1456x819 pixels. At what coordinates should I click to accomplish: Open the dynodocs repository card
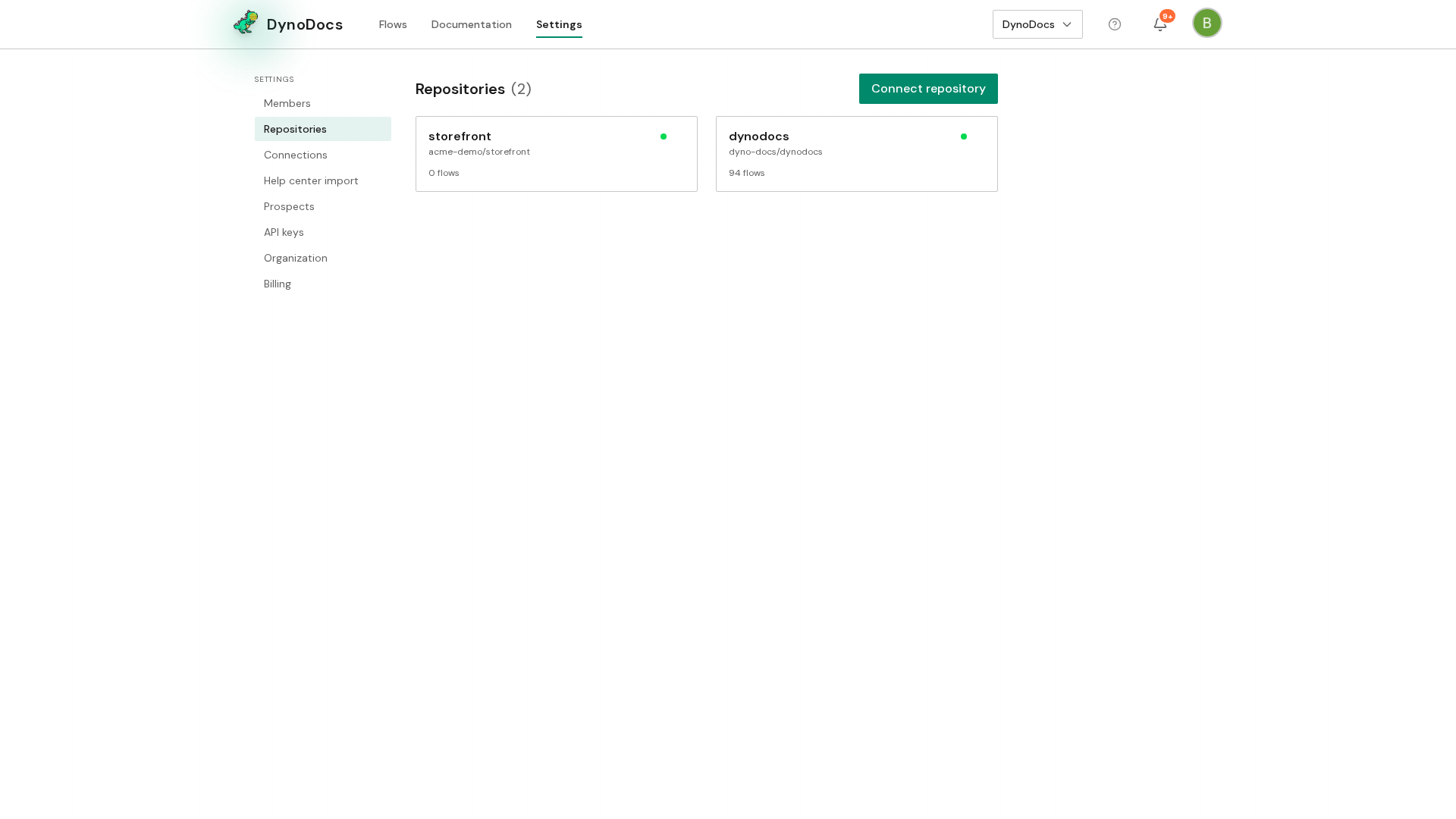point(857,154)
